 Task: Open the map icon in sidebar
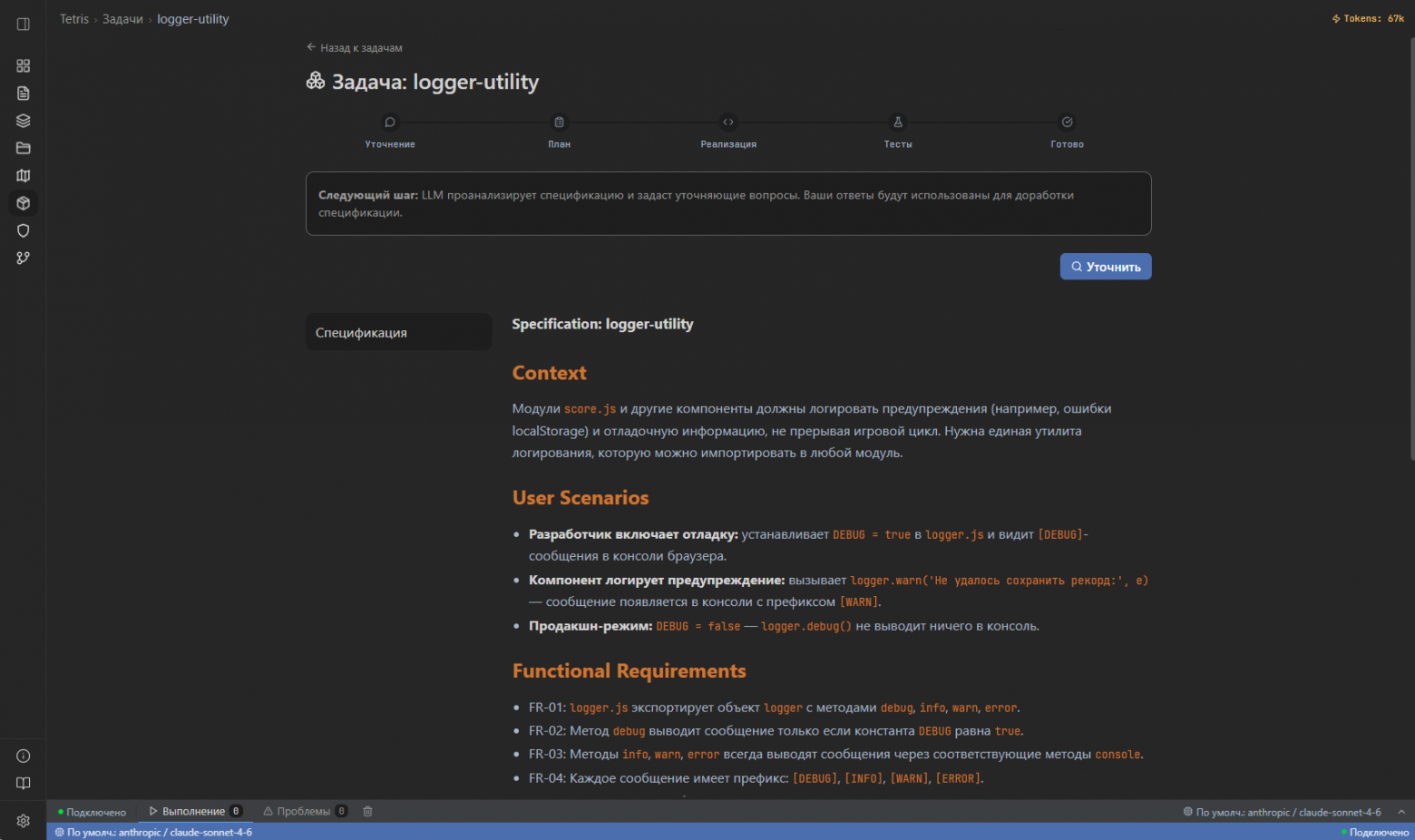point(24,176)
